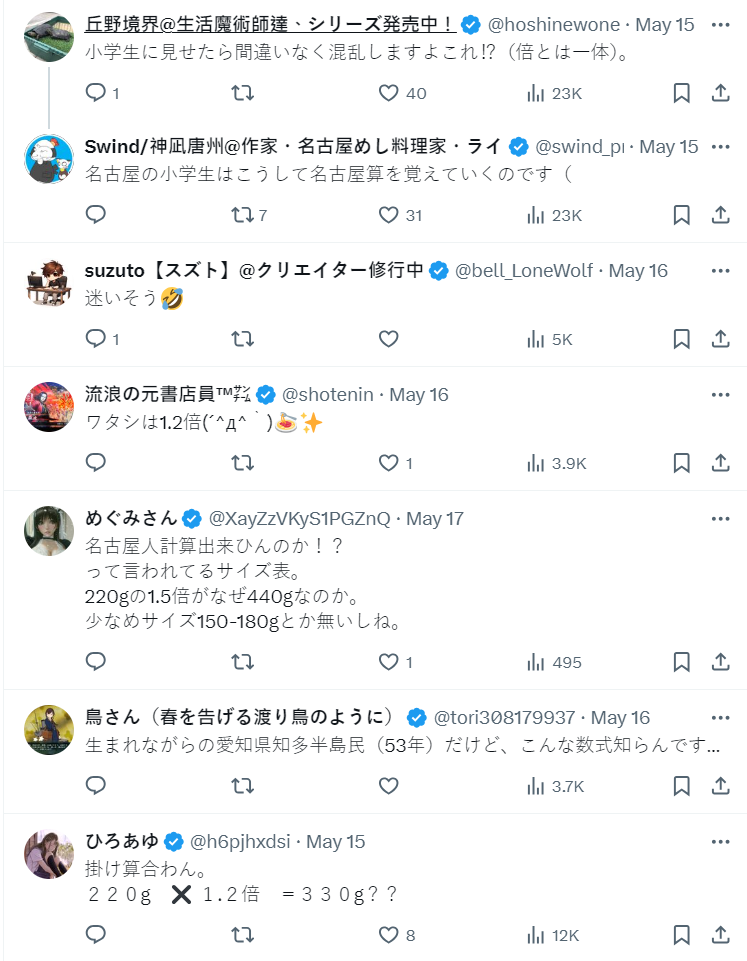The width and height of the screenshot is (747, 961).
Task: Retweet the ひろあゆ multiplication tweet
Action: pyautogui.click(x=242, y=935)
